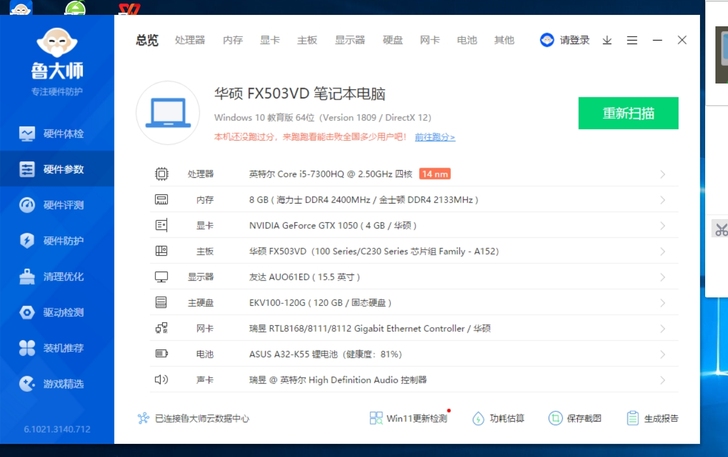Screen dimensions: 728x457
Task: Expand the 主板 row chevron
Action: tap(663, 252)
